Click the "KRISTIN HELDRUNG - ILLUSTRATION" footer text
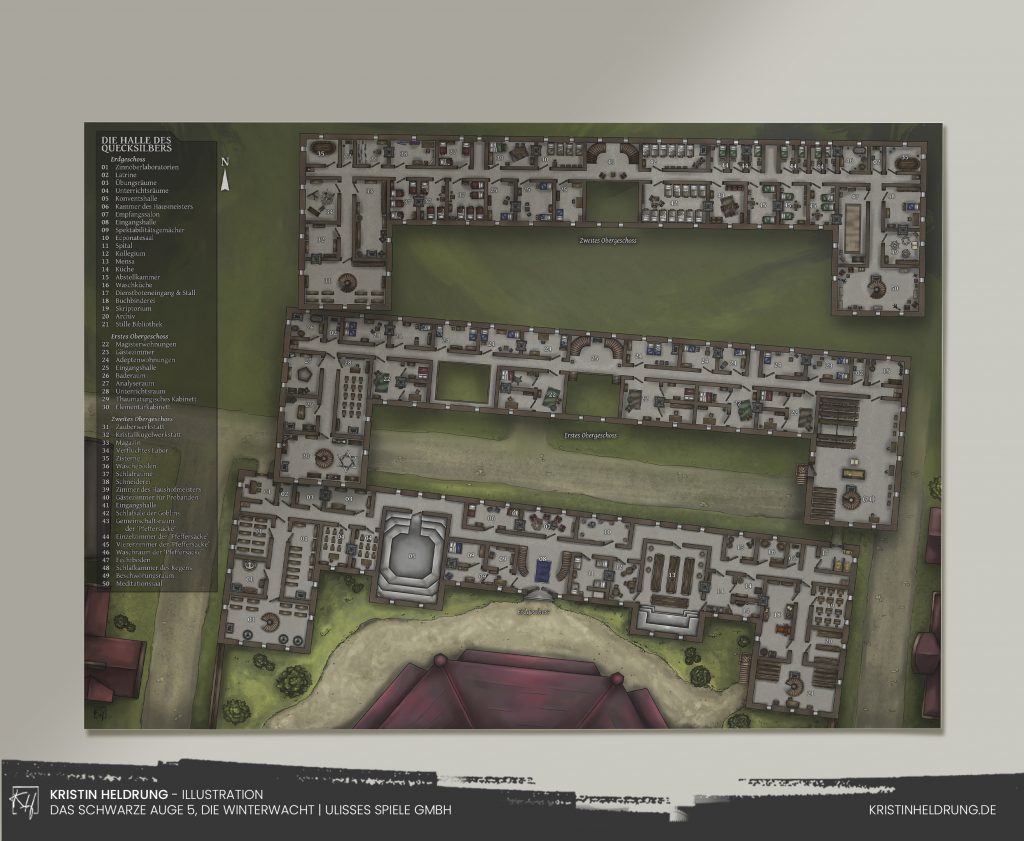 [157, 795]
